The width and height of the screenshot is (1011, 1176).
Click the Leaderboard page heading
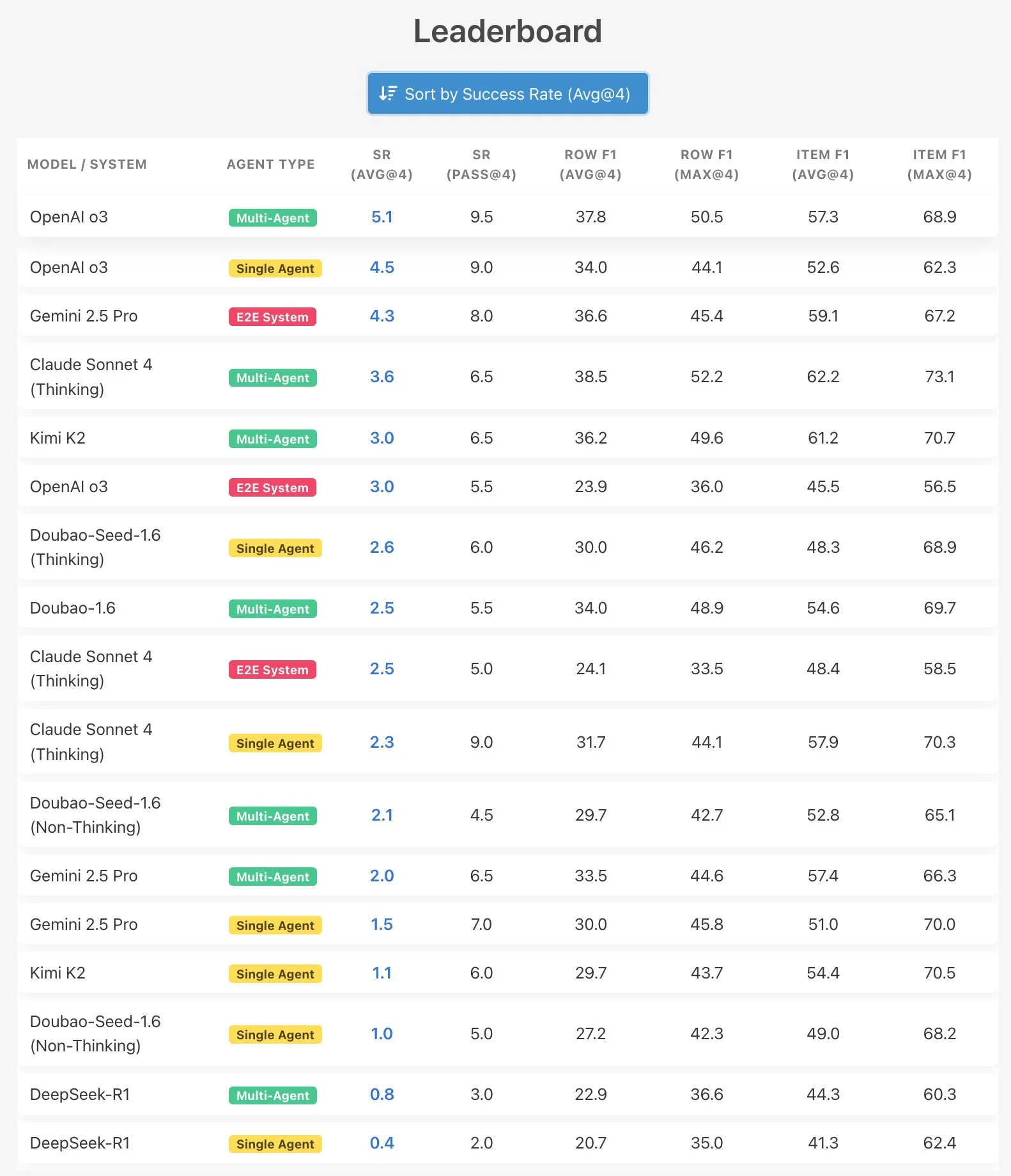tap(507, 31)
